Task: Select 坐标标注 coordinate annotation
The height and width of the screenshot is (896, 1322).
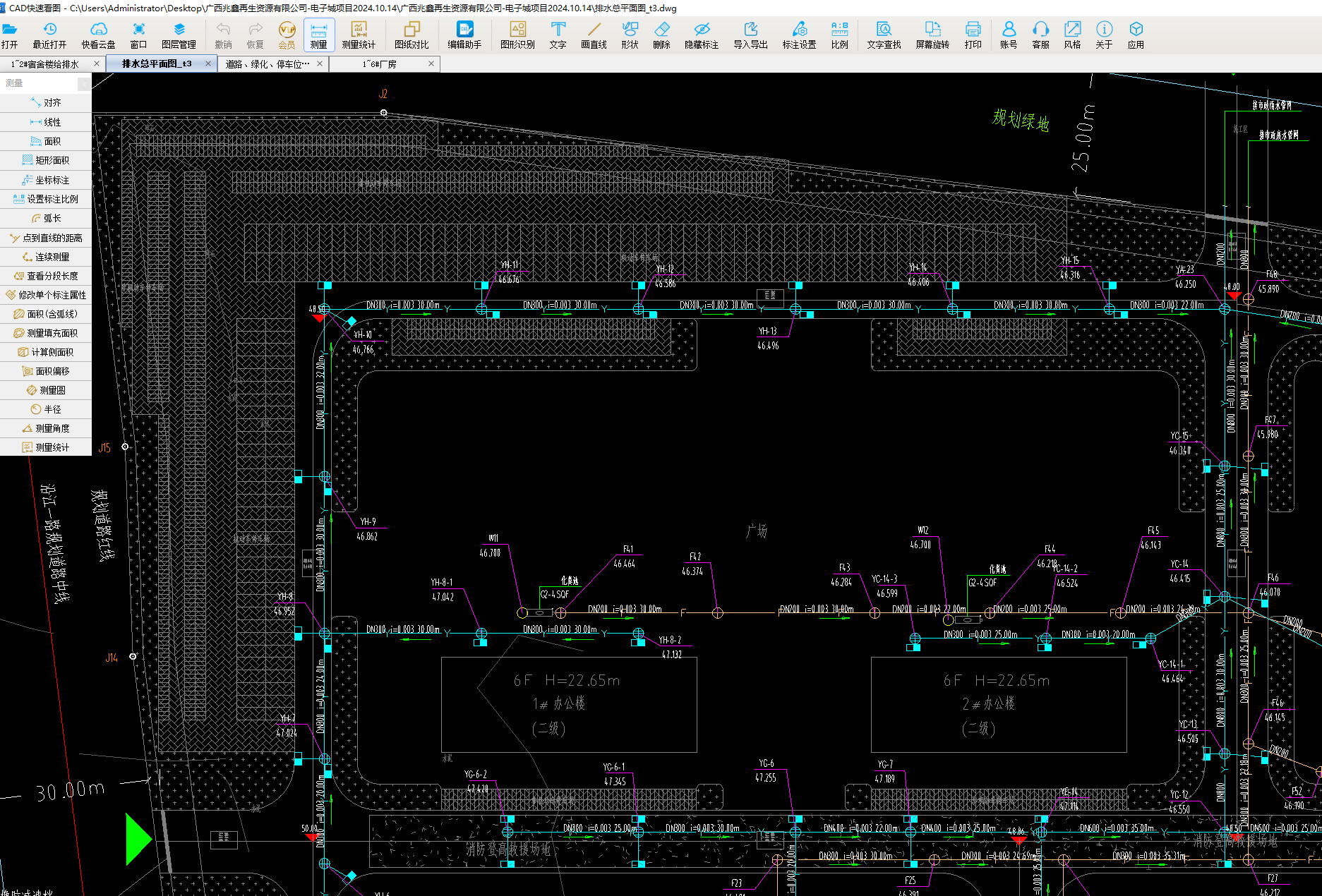Action: [46, 180]
